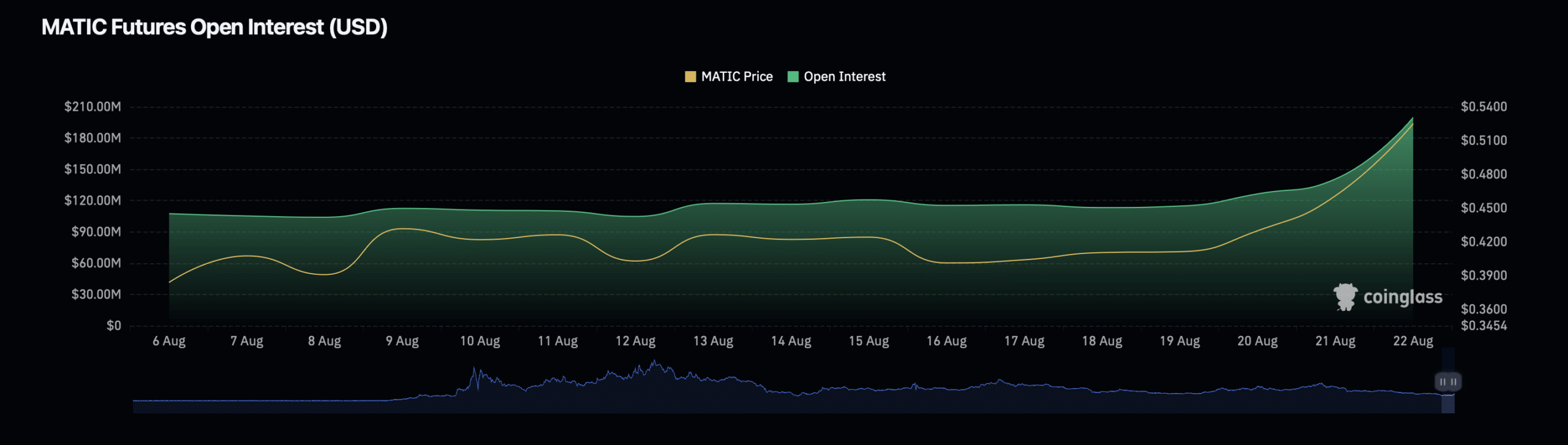Click the 16 Aug date label

click(947, 341)
